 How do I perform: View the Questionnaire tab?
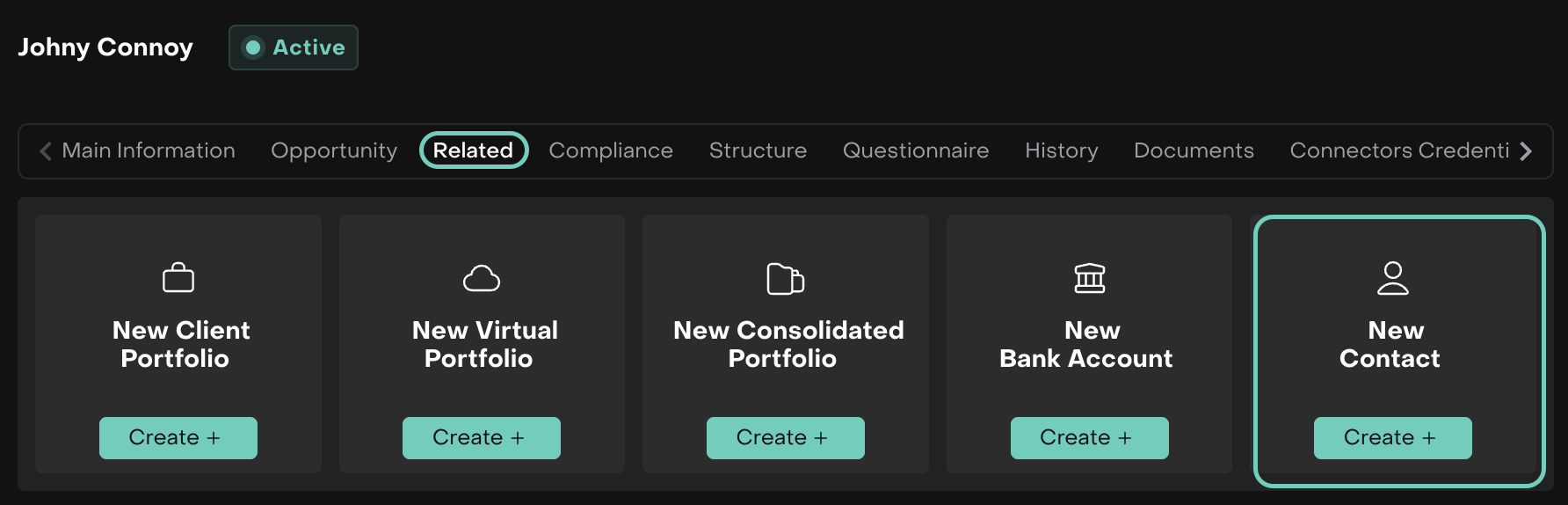tap(915, 150)
